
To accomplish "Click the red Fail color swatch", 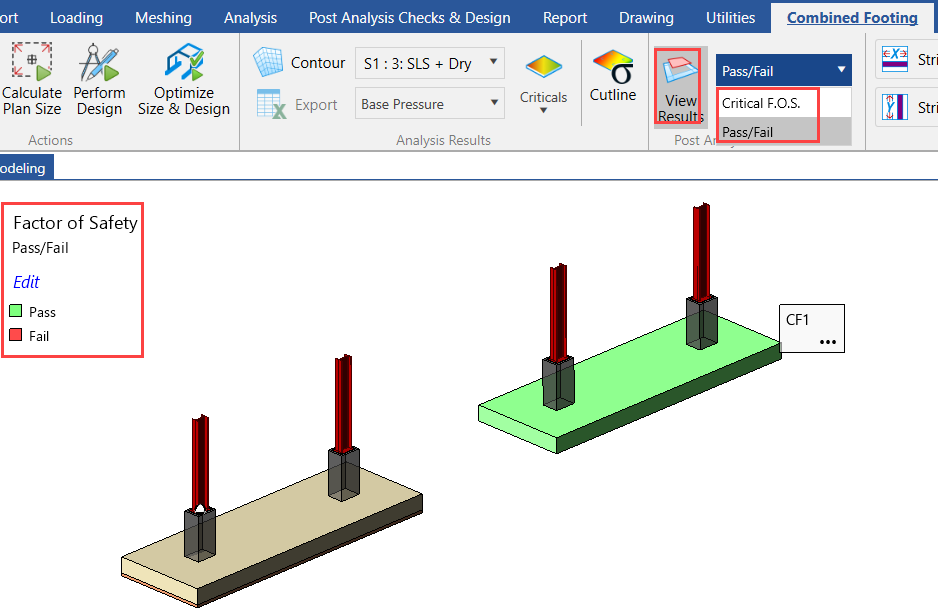I will coord(16,335).
